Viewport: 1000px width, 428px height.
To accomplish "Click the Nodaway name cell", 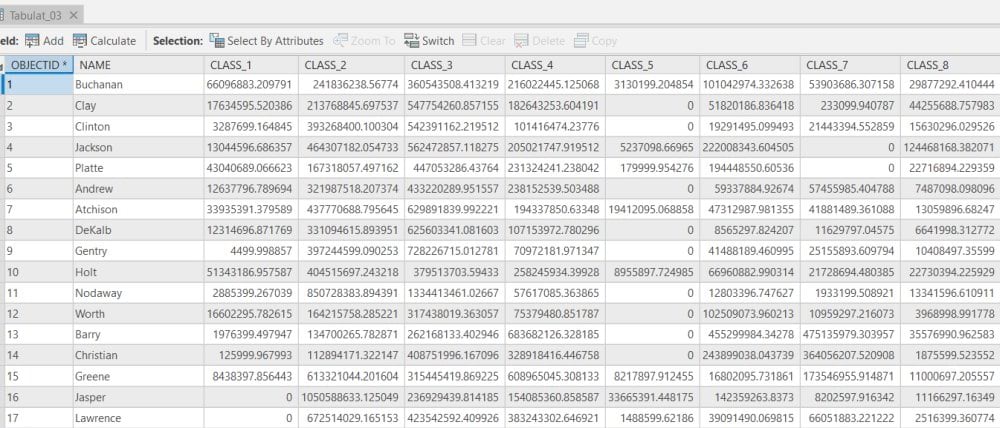I will (140, 293).
